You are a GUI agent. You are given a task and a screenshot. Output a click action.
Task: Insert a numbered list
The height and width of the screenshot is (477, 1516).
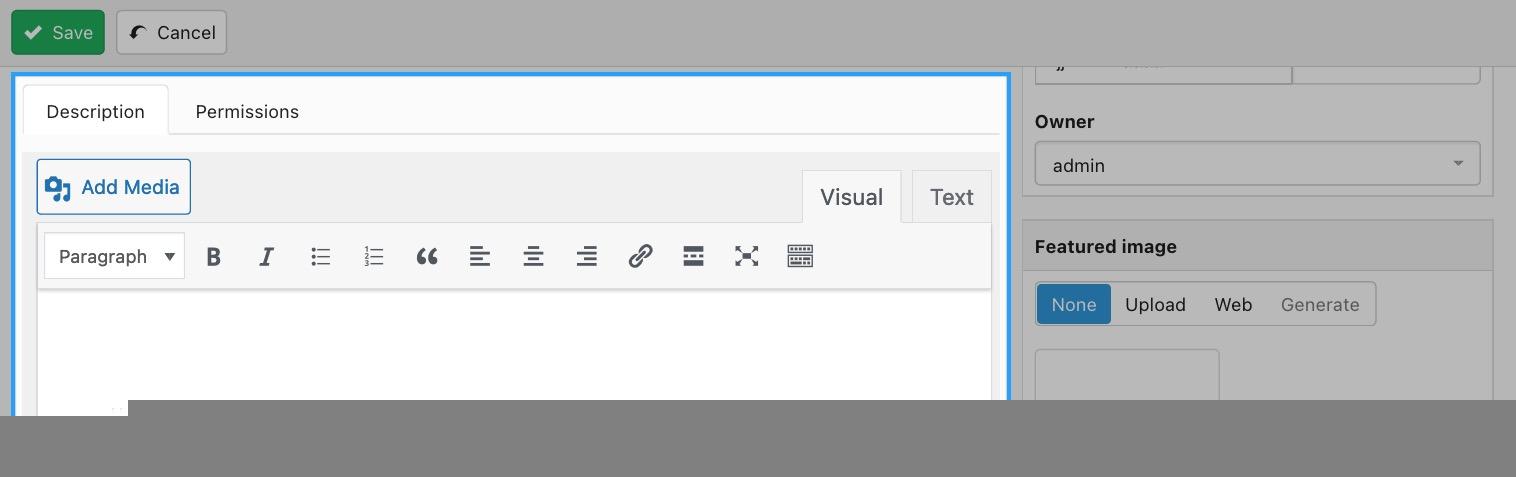tap(374, 257)
